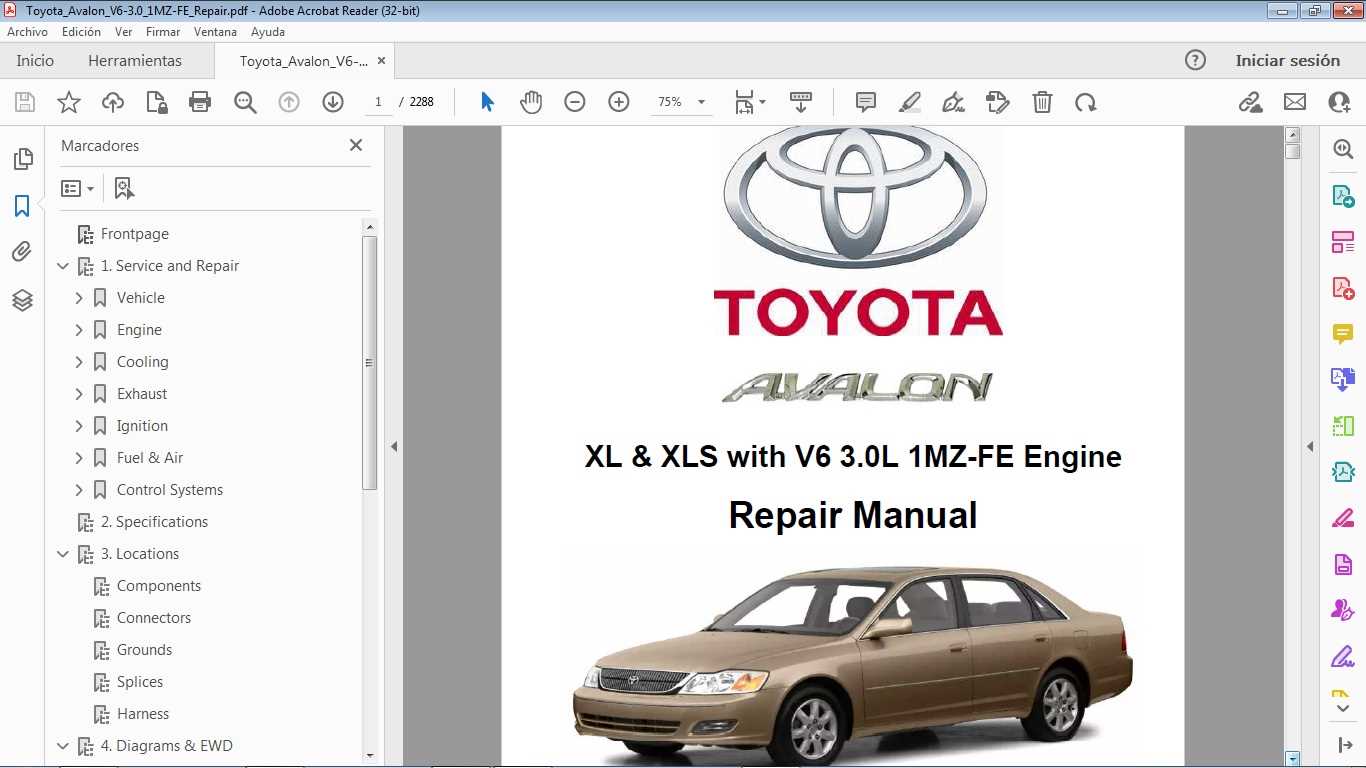Click the Save file icon in toolbar
The width and height of the screenshot is (1366, 768).
click(25, 102)
